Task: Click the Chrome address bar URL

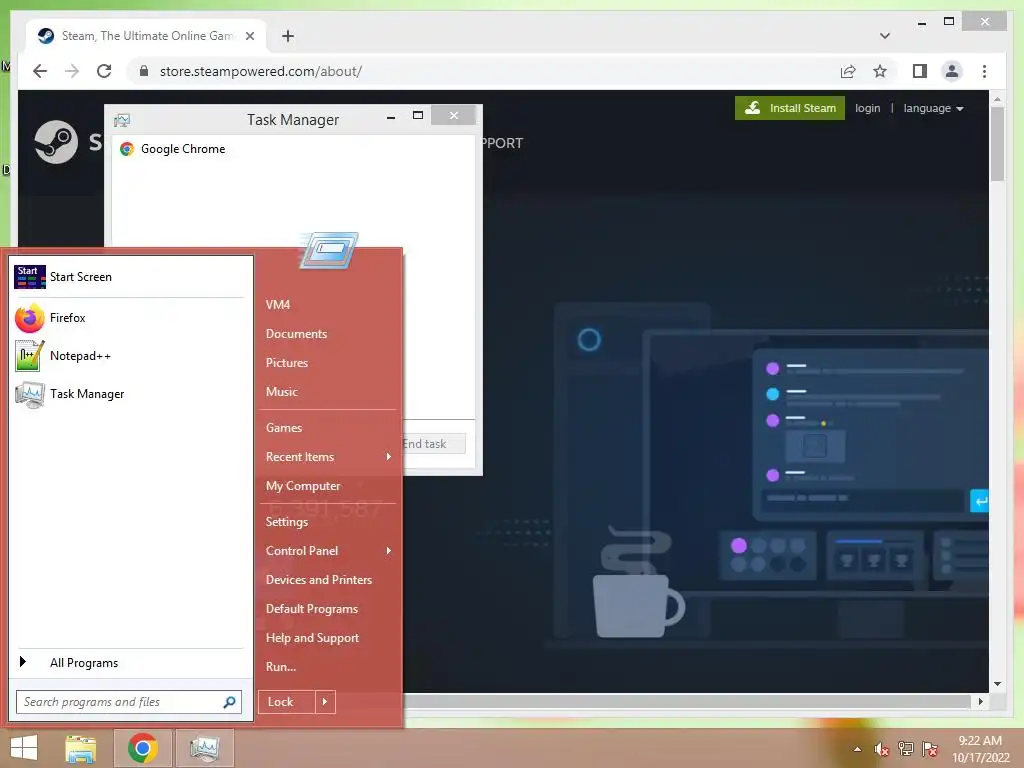Action: tap(261, 71)
